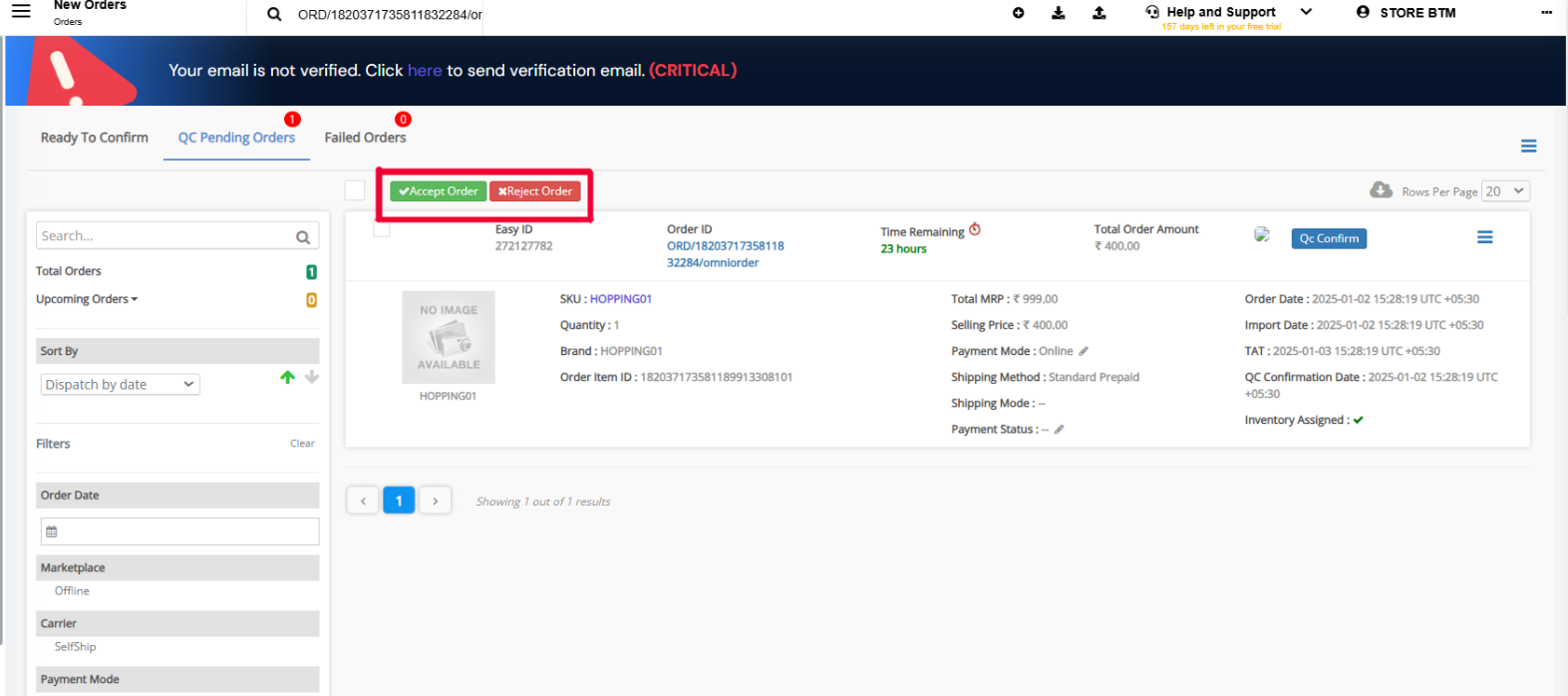
Task: Open the Rows Per Page dropdown
Action: click(x=1505, y=191)
